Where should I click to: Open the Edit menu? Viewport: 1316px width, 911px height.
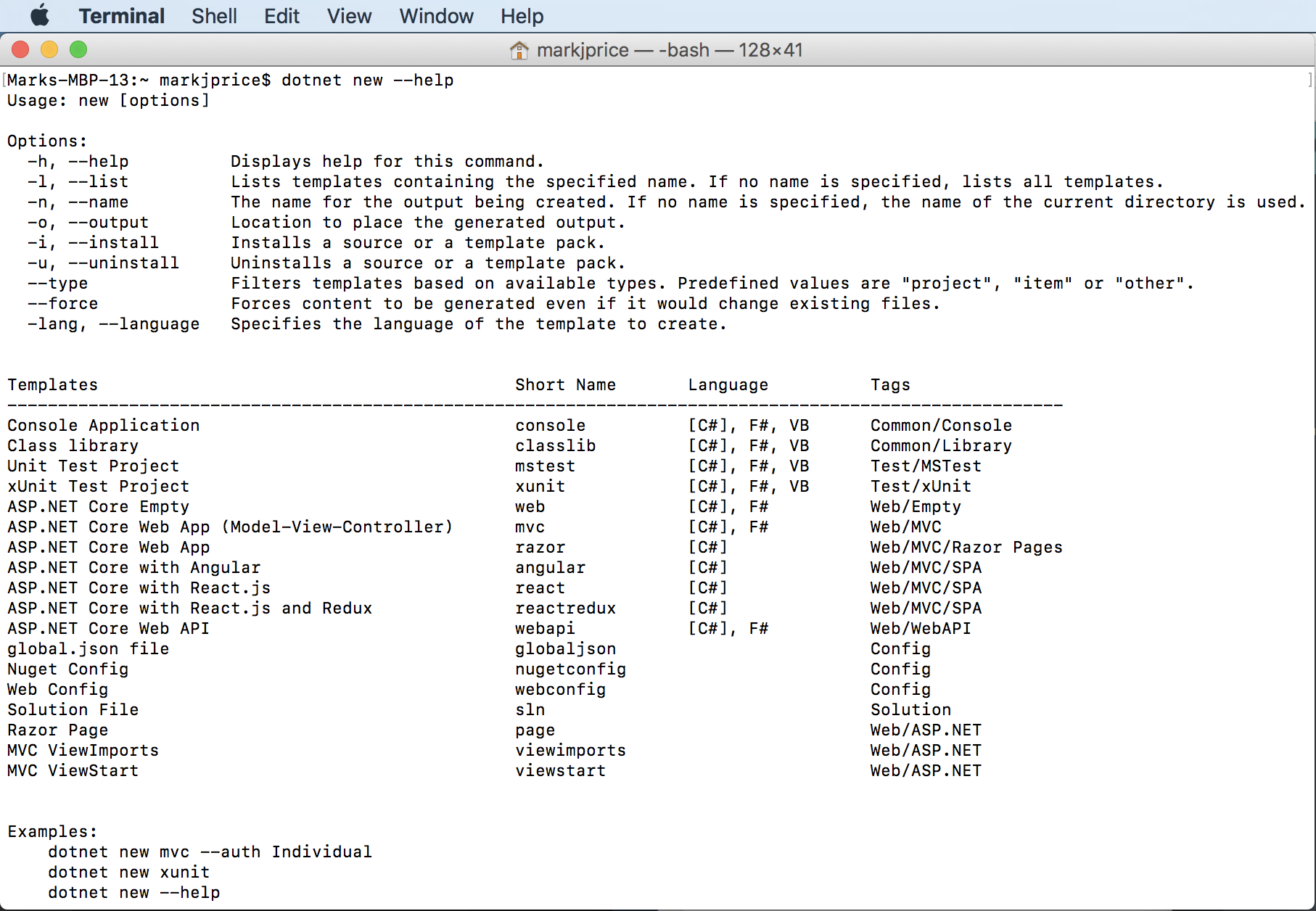281,16
